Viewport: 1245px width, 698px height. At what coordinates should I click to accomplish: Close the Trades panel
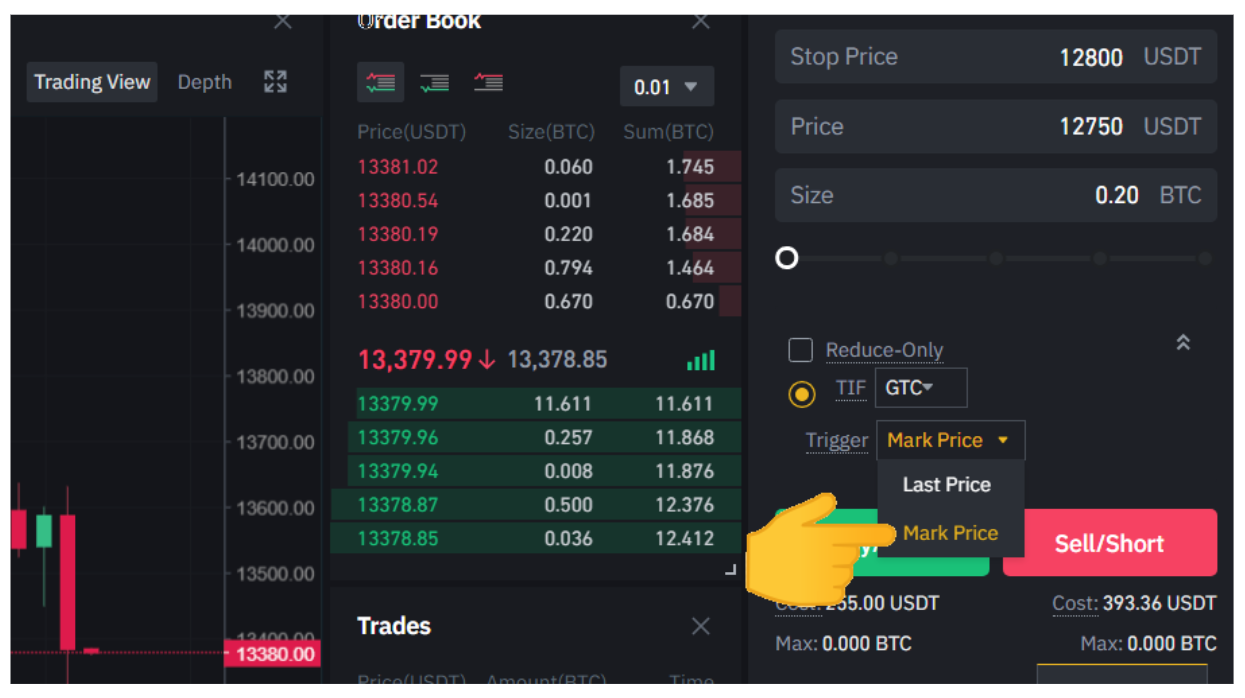coord(700,626)
